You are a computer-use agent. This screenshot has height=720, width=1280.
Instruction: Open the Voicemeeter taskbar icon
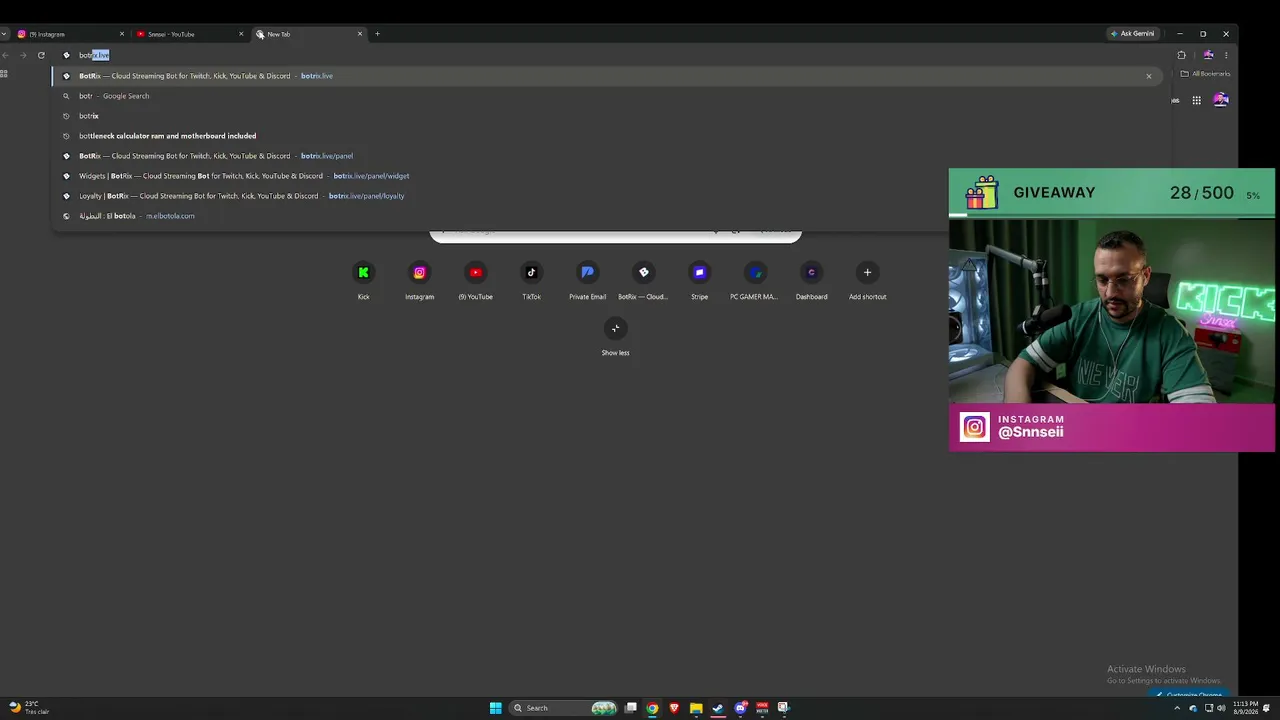(762, 708)
